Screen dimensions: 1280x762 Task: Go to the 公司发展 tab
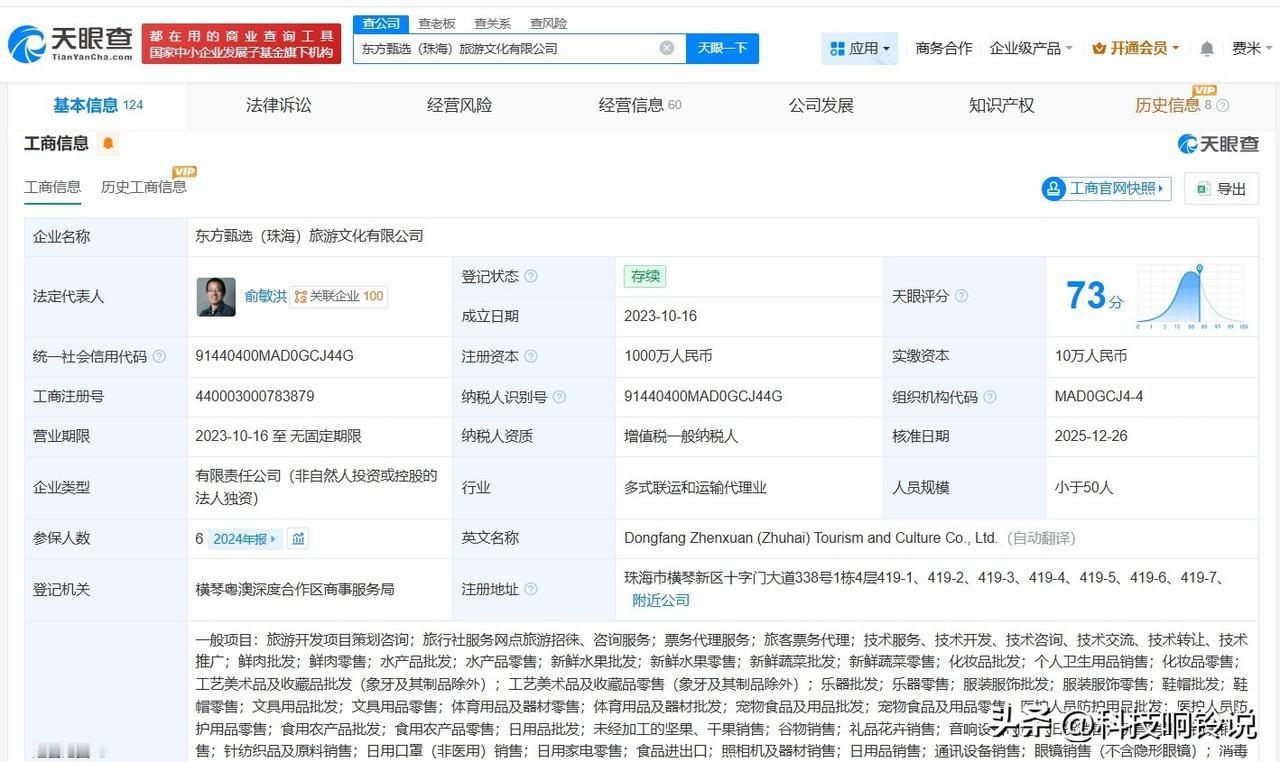tap(821, 106)
